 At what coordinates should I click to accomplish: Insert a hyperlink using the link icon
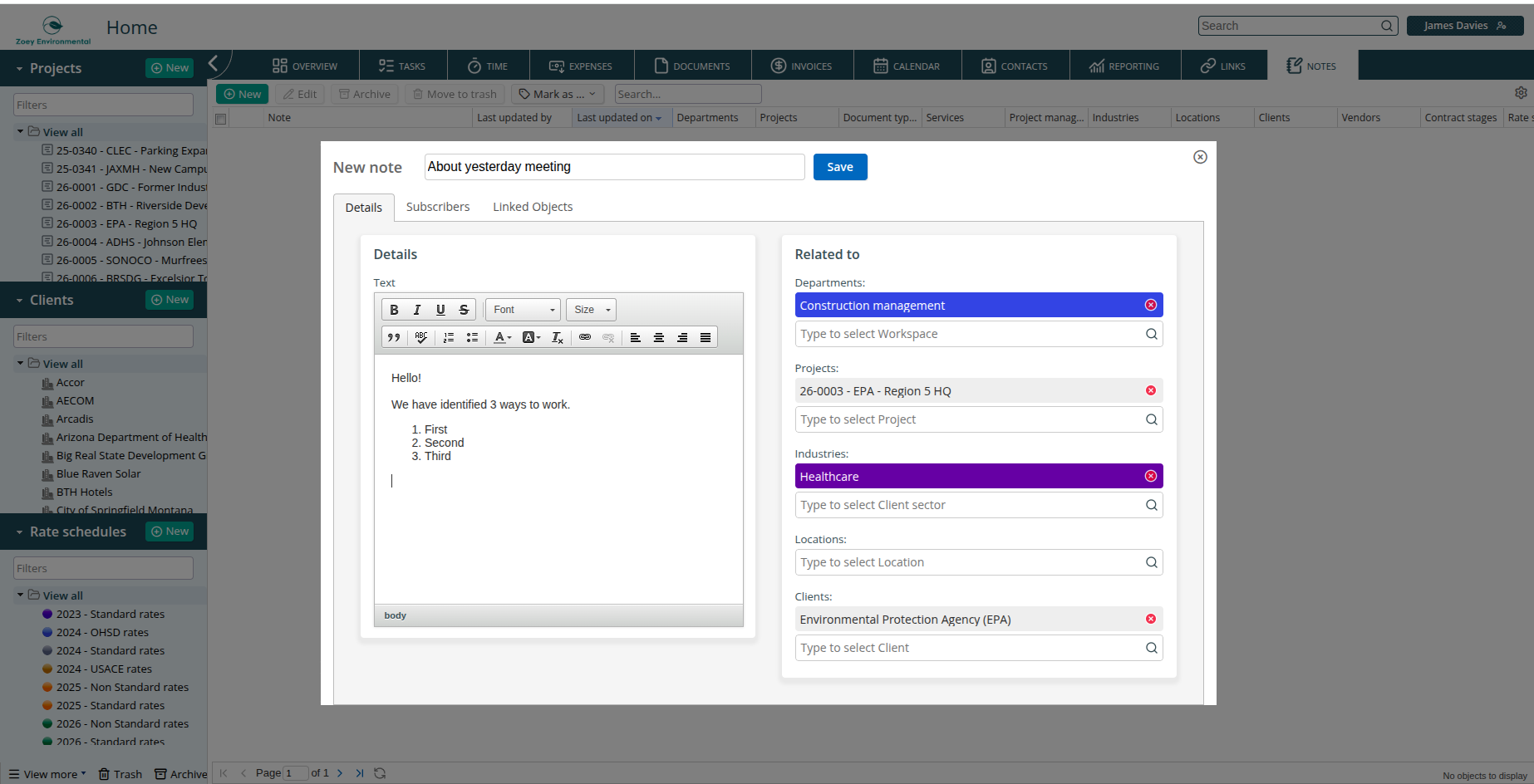(585, 337)
